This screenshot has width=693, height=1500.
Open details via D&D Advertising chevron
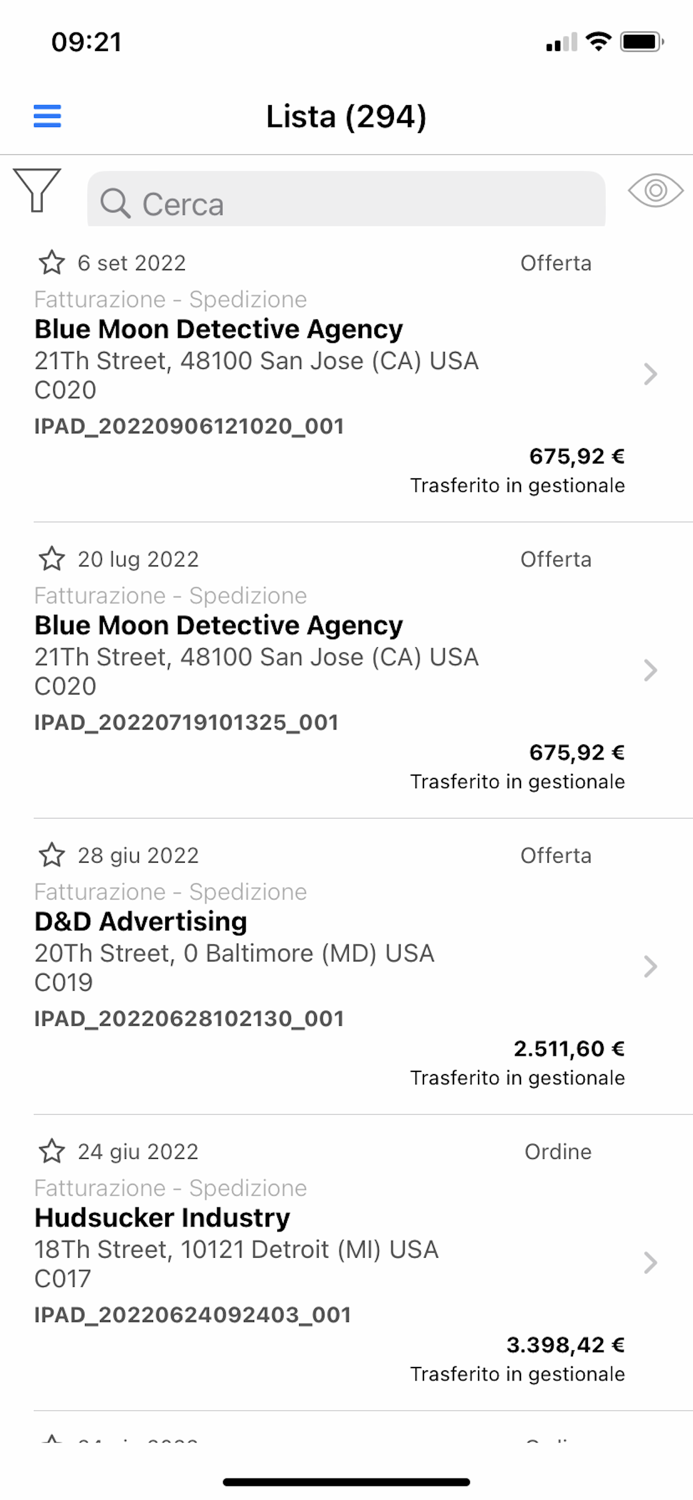[x=650, y=967]
